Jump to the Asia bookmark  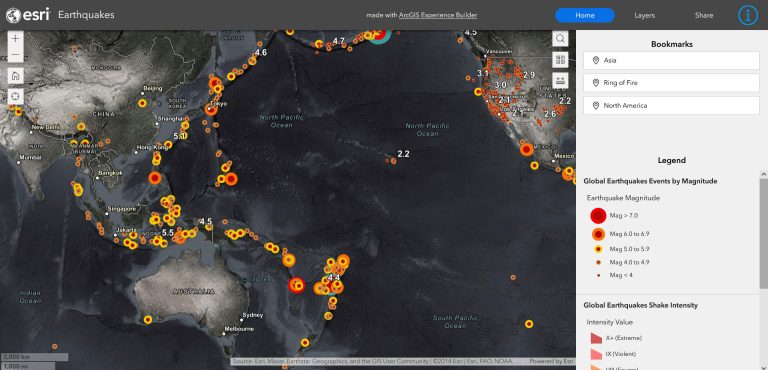(671, 60)
